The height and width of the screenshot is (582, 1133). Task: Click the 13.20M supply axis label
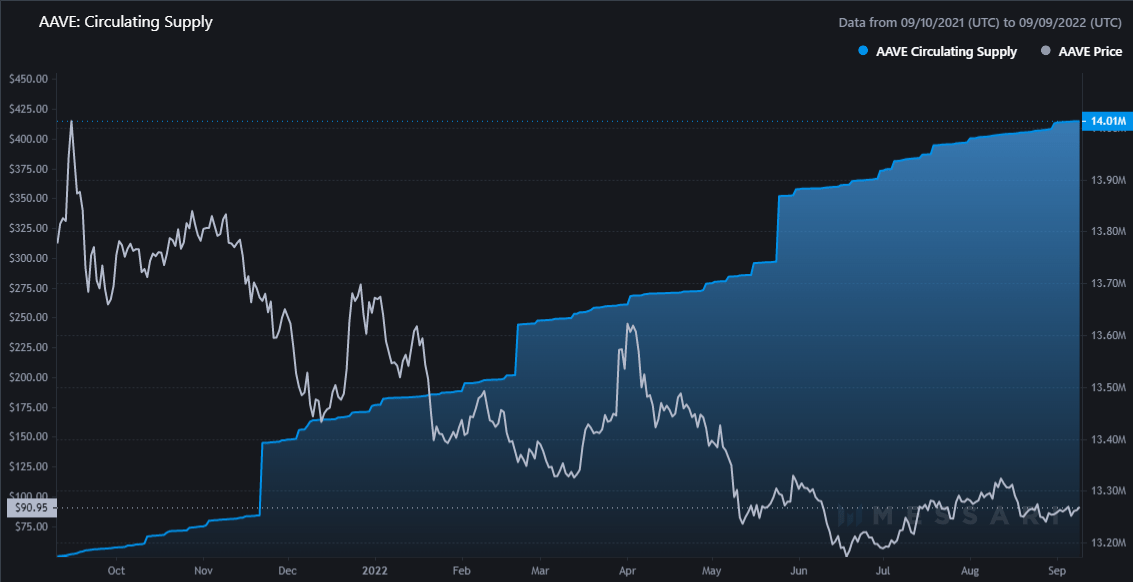pos(1106,543)
